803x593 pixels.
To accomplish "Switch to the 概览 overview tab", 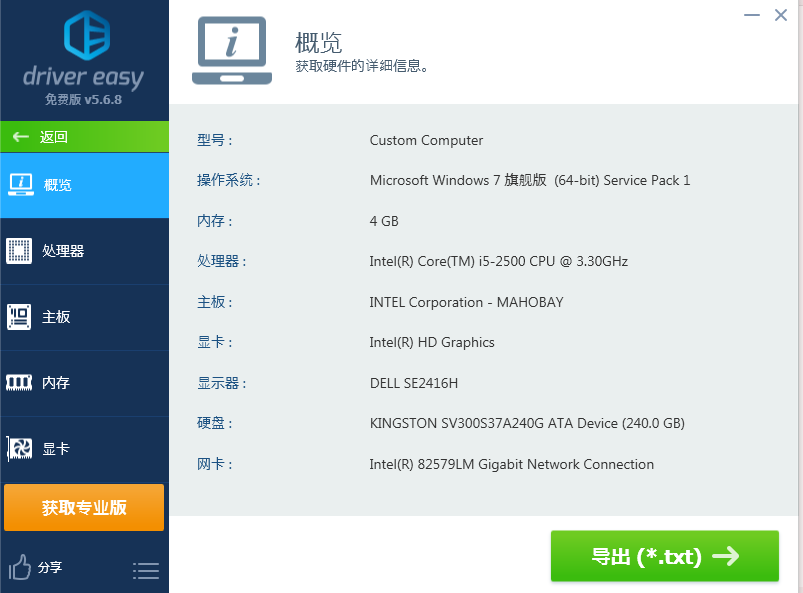I will [x=60, y=185].
